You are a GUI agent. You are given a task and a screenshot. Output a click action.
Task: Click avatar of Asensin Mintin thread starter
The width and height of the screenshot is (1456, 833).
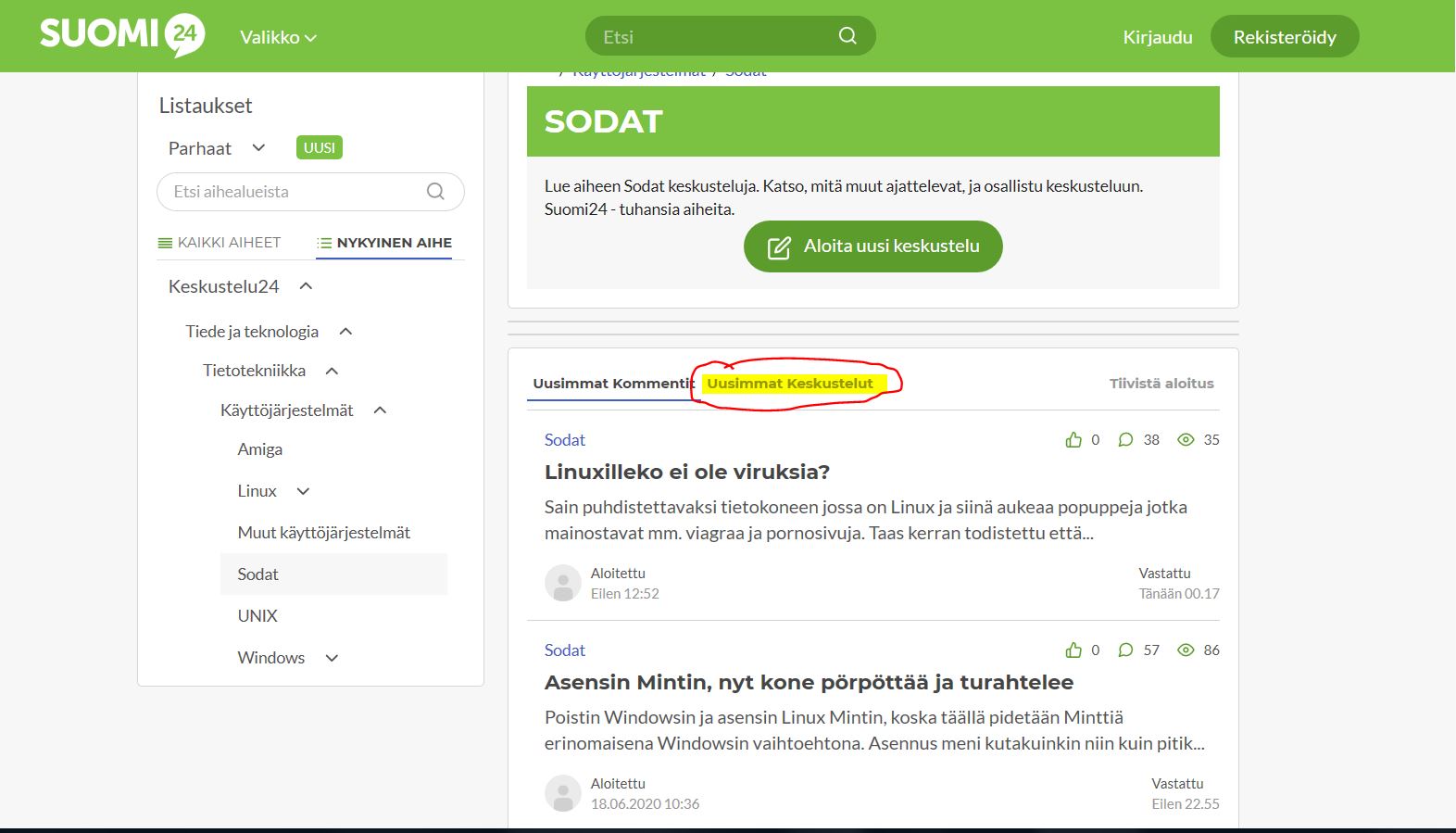coord(563,793)
